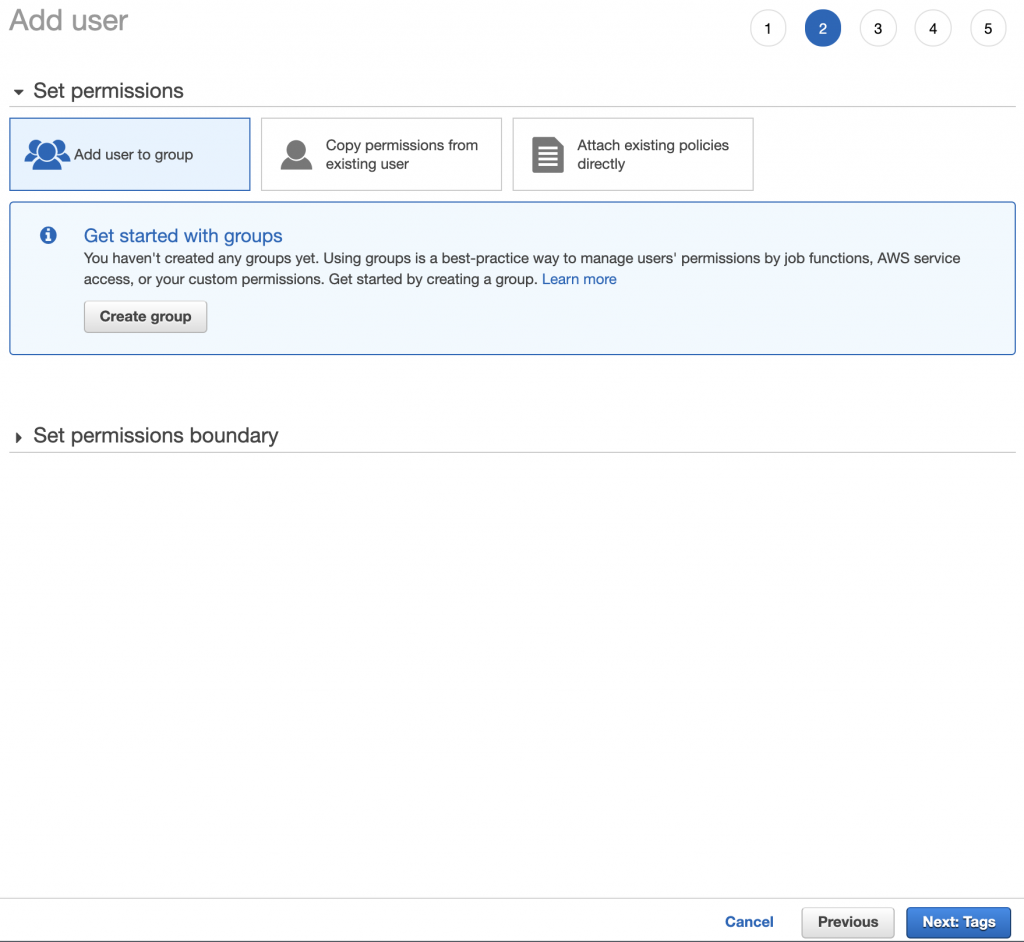Switch permissions mode to copy from existing user
This screenshot has width=1024, height=942.
pos(381,154)
